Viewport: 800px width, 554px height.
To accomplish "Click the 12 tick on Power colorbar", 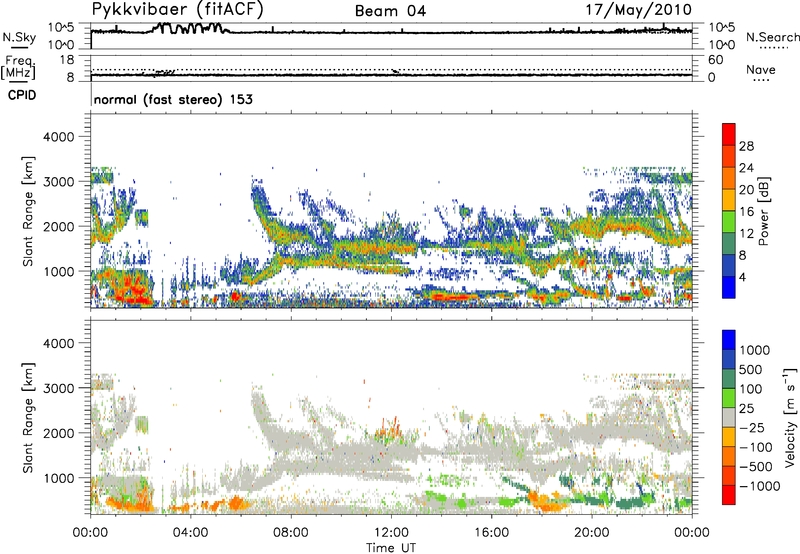I will coord(746,234).
